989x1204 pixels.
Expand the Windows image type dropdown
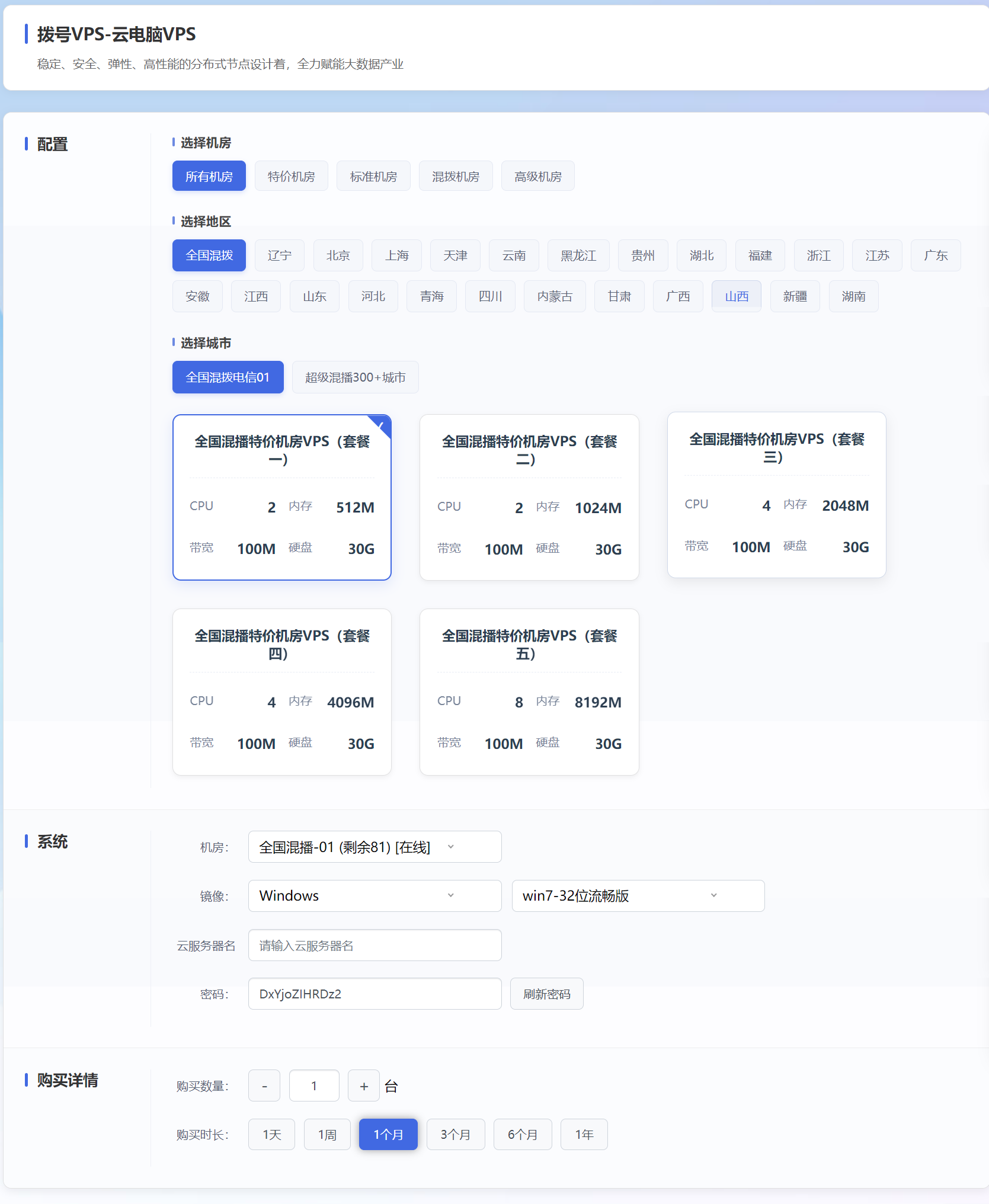[375, 896]
